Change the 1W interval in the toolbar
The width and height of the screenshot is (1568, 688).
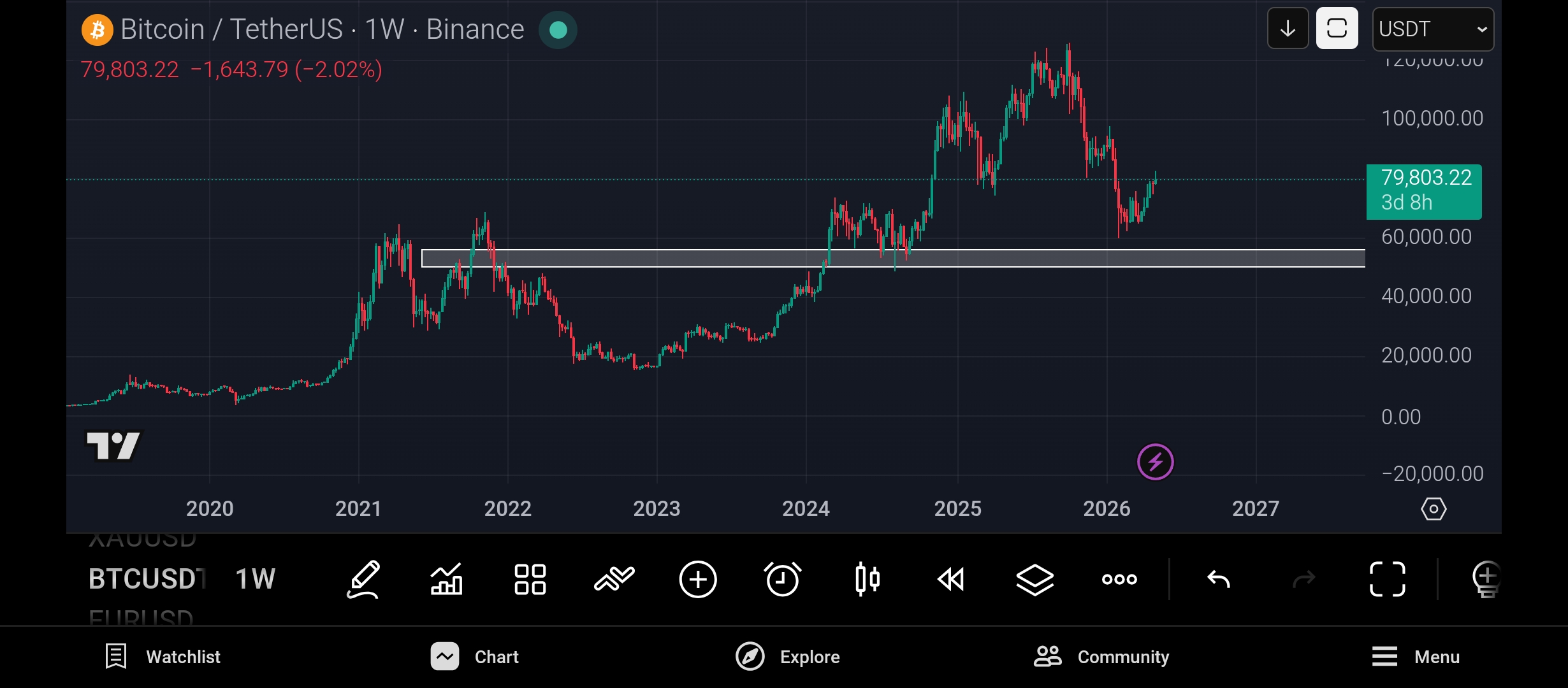pyautogui.click(x=255, y=579)
